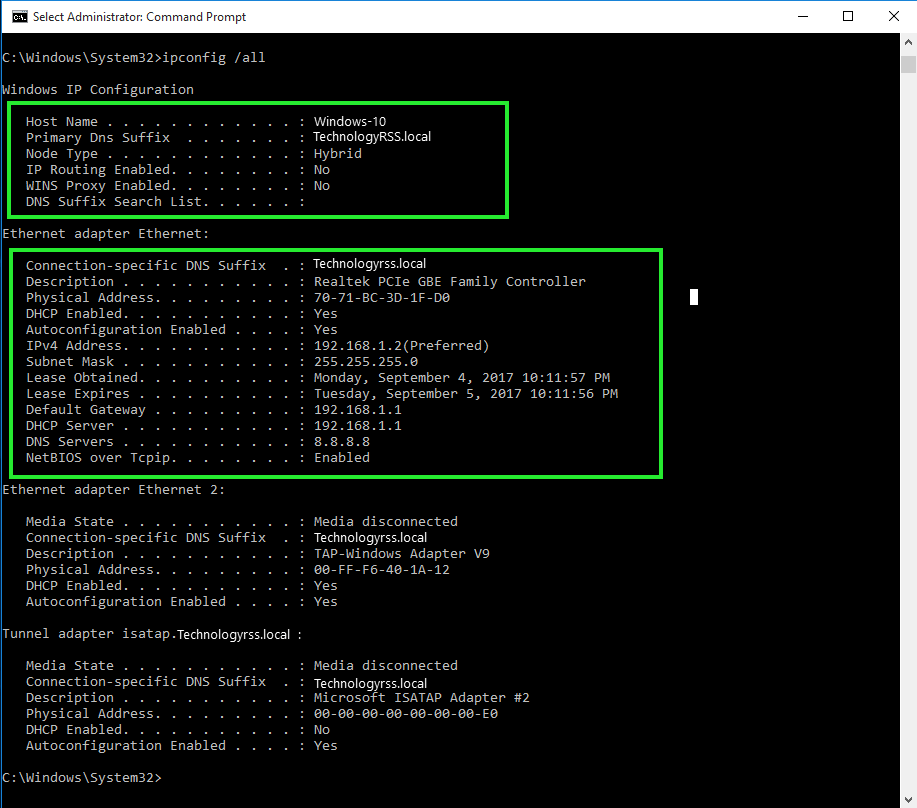The height and width of the screenshot is (808, 917).
Task: Click the Lease Expires date value
Action: [465, 394]
